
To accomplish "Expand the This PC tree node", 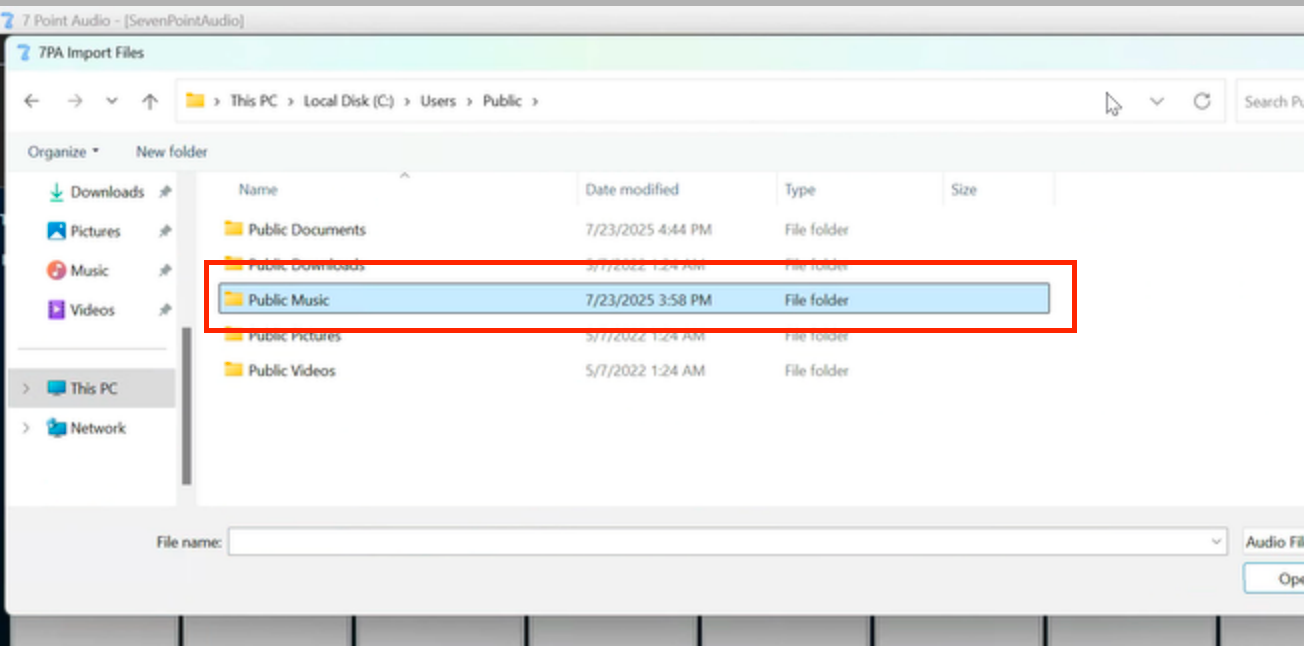I will click(26, 389).
